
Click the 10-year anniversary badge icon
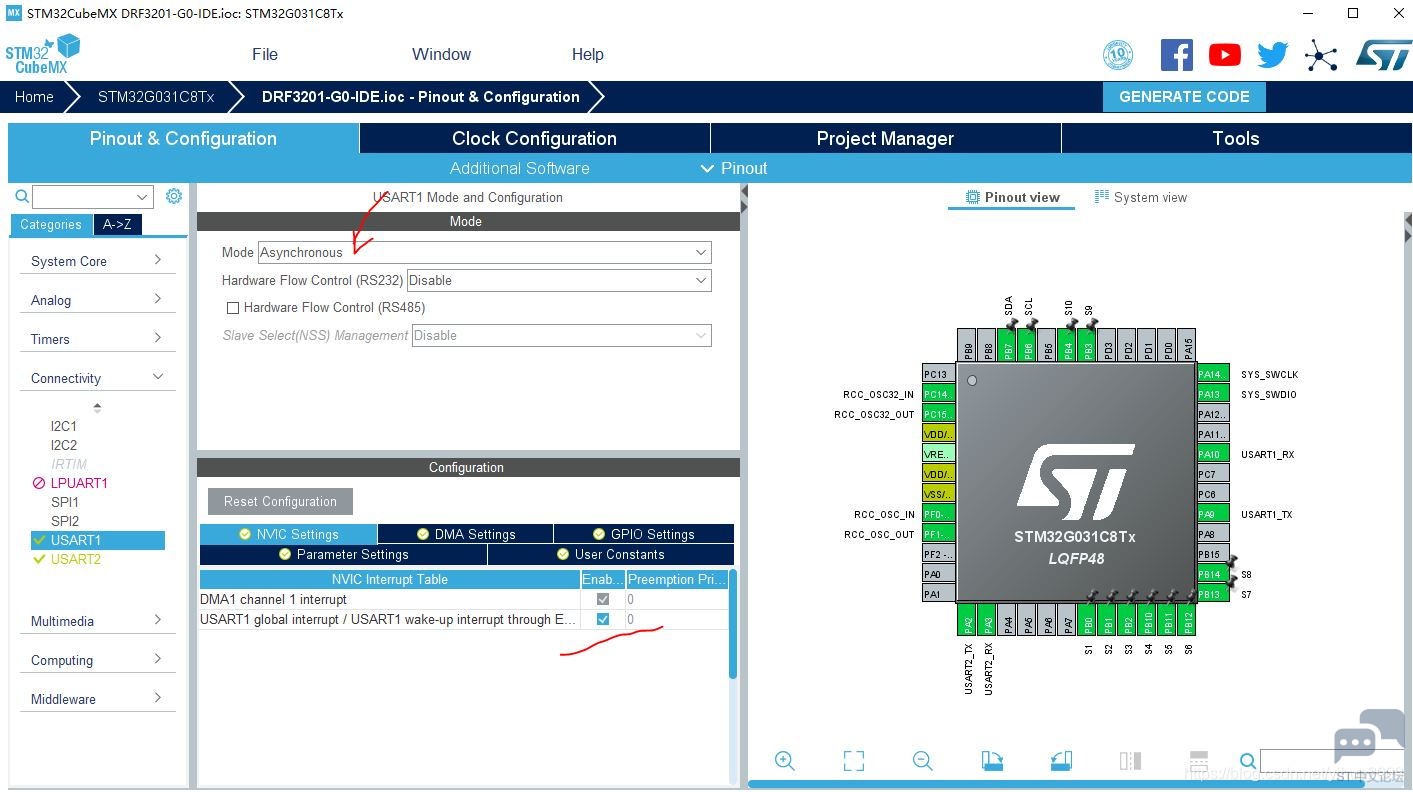[x=1118, y=55]
